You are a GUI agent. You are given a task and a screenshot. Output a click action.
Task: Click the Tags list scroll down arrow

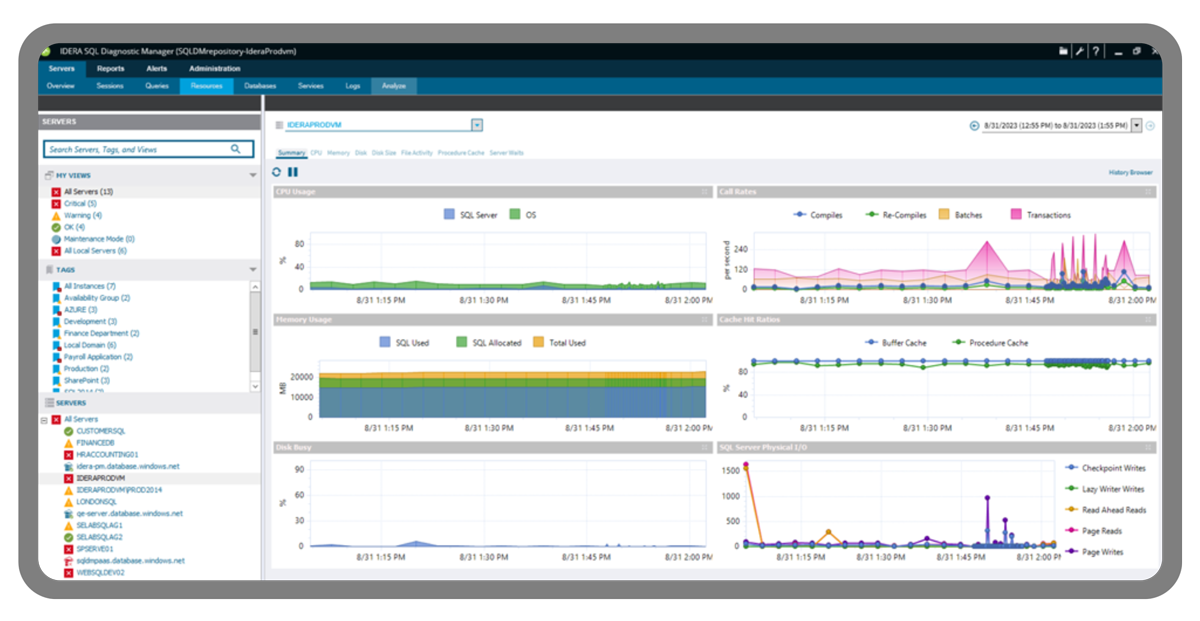point(254,386)
